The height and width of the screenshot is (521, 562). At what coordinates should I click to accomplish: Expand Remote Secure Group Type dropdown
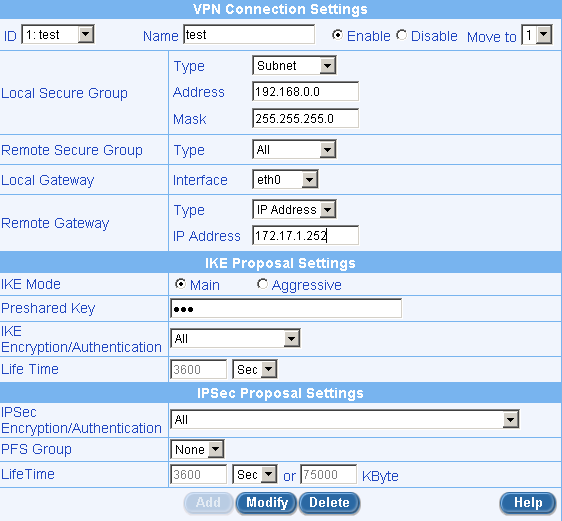294,149
